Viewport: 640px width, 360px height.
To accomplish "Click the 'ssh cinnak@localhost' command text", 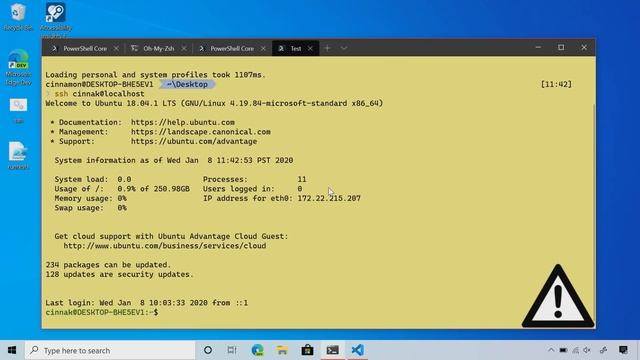I will point(100,94).
